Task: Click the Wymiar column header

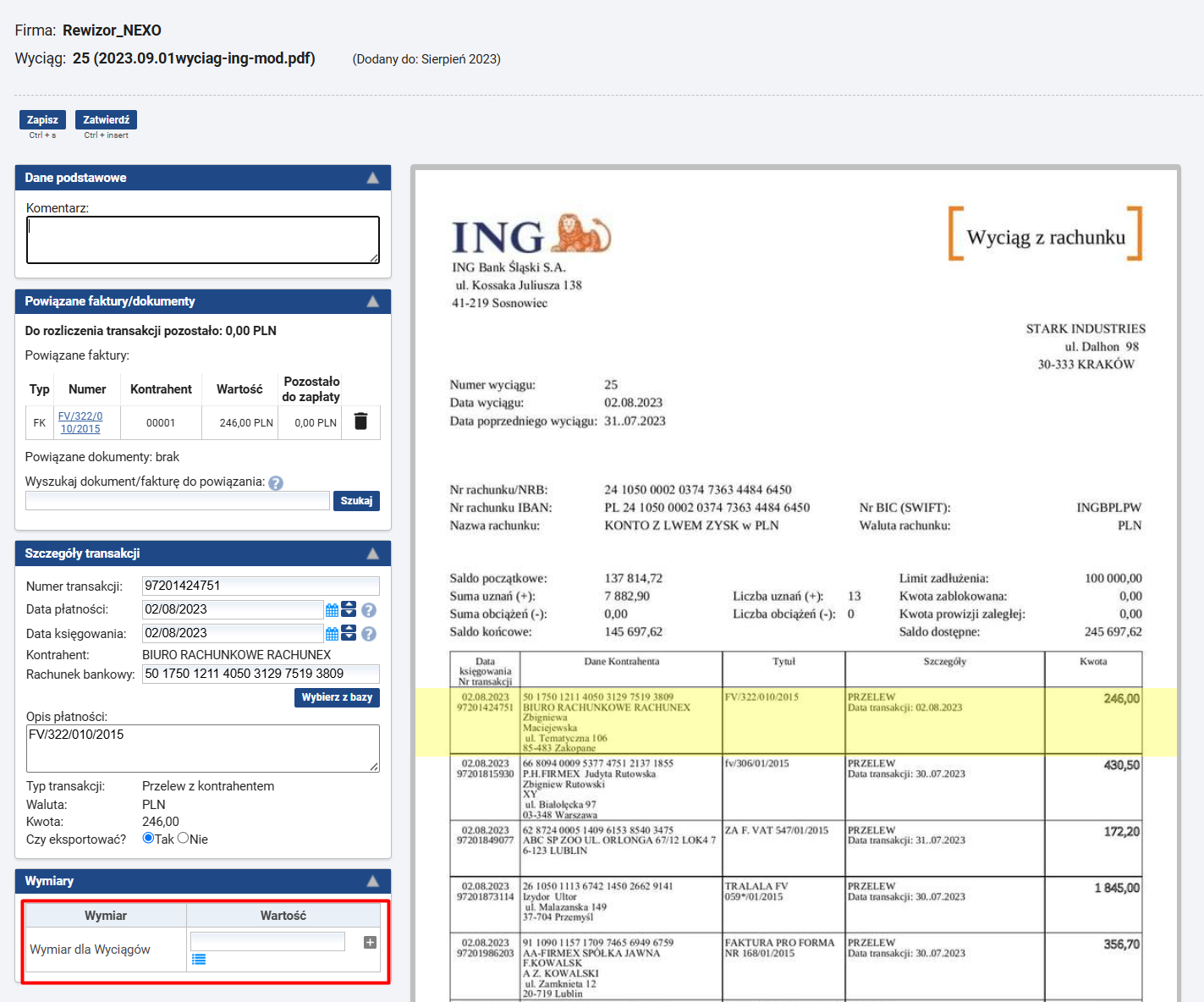Action: (106, 916)
